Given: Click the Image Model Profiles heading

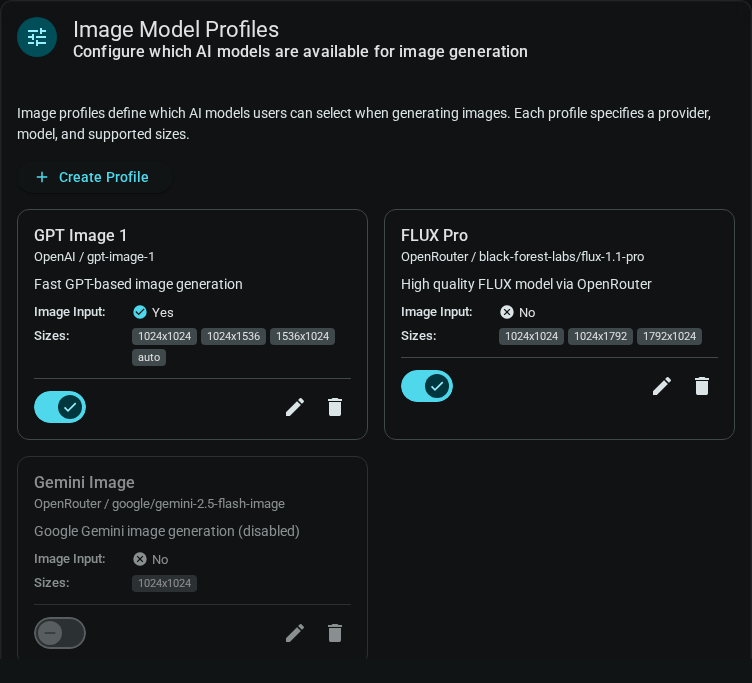Looking at the screenshot, I should (x=176, y=29).
